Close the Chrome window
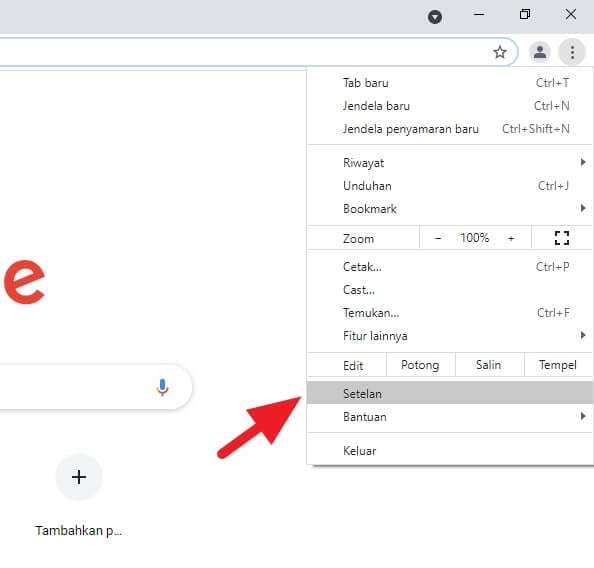594x568 pixels. click(571, 15)
